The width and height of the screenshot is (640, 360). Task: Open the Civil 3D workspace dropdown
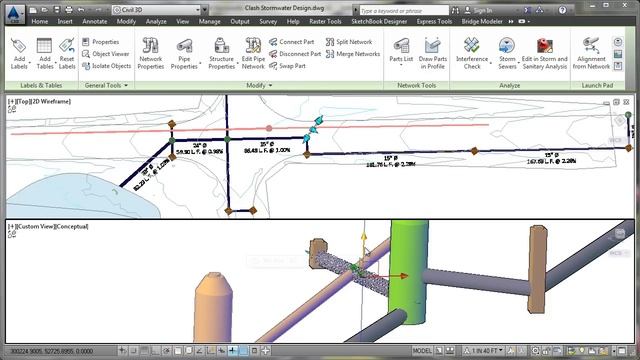pyautogui.click(x=157, y=10)
